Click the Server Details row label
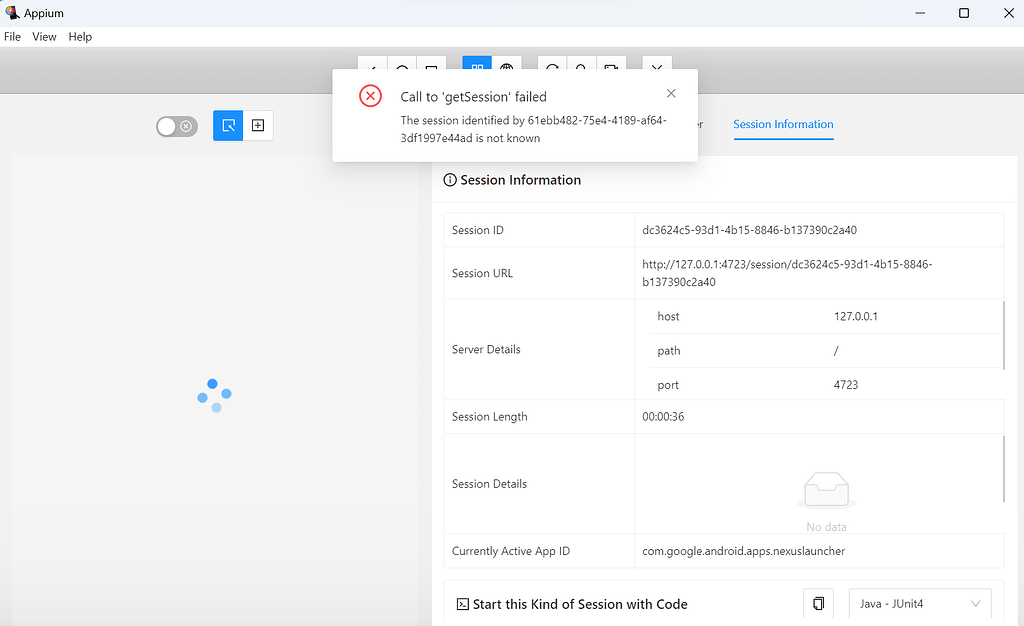Viewport: 1024px width, 626px height. (486, 349)
